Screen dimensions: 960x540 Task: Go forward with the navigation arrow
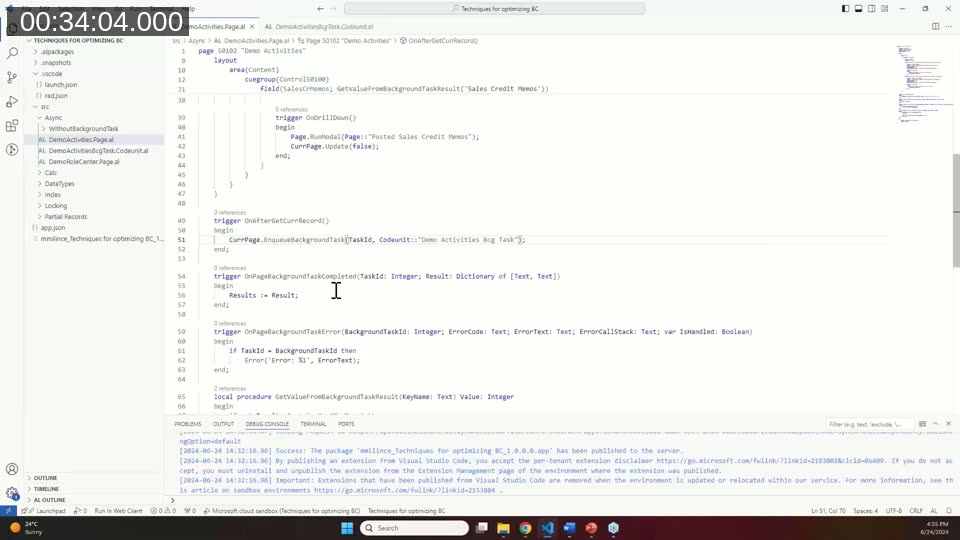click(334, 9)
